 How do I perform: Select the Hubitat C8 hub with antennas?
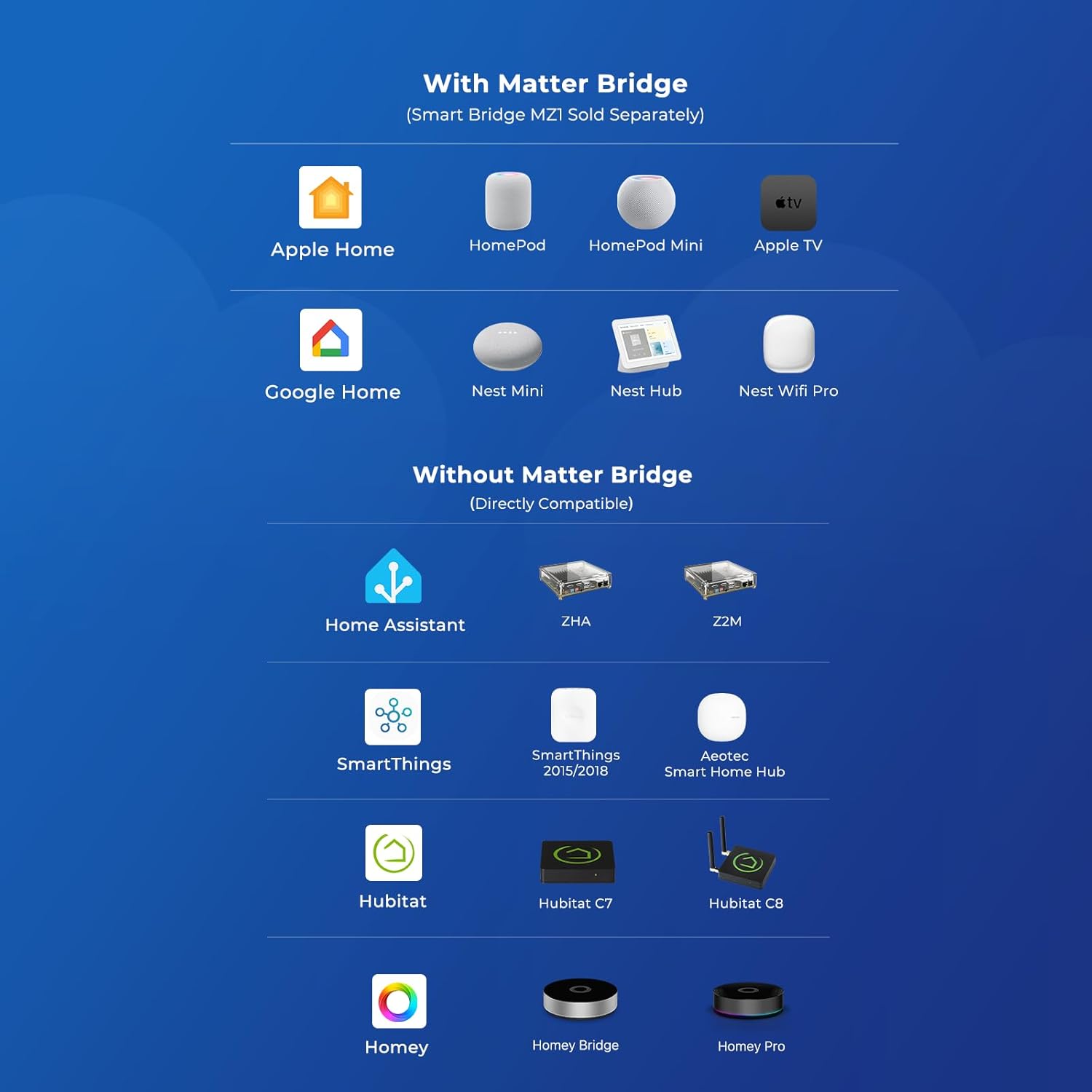click(x=743, y=855)
